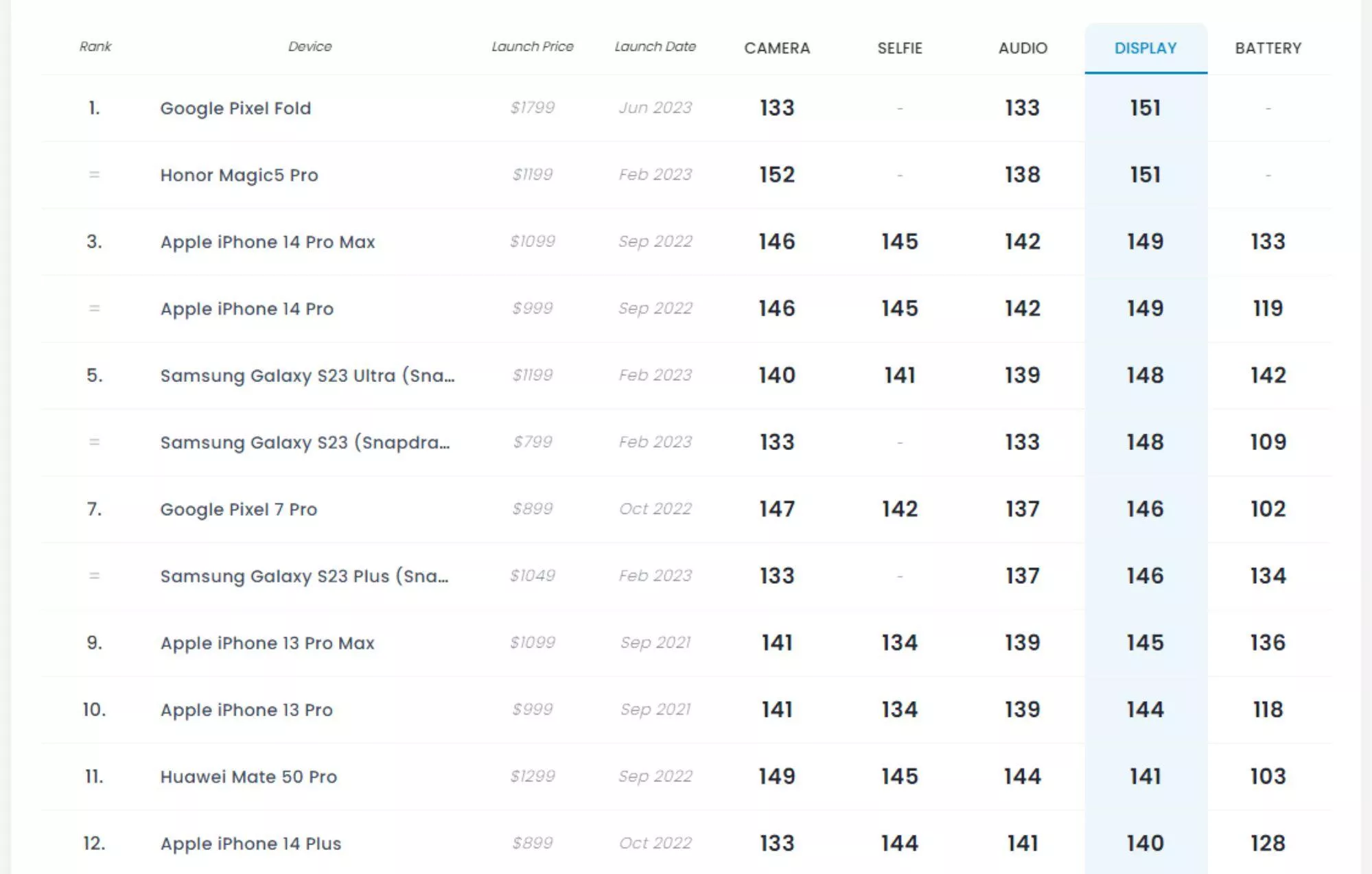The height and width of the screenshot is (874, 1372).
Task: Click S23 Ultra selfie score 141
Action: [x=900, y=375]
